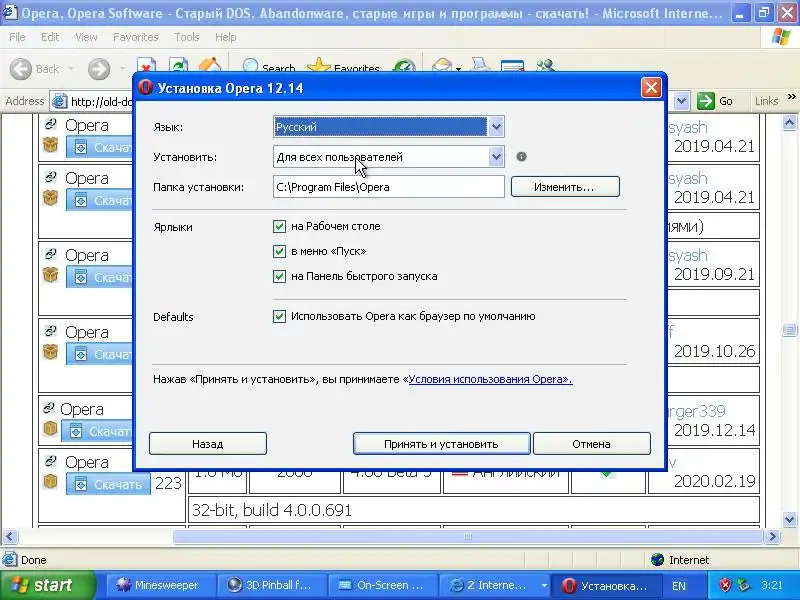Click the Go button next to address bar
Screen dimensions: 800x600
coord(715,101)
